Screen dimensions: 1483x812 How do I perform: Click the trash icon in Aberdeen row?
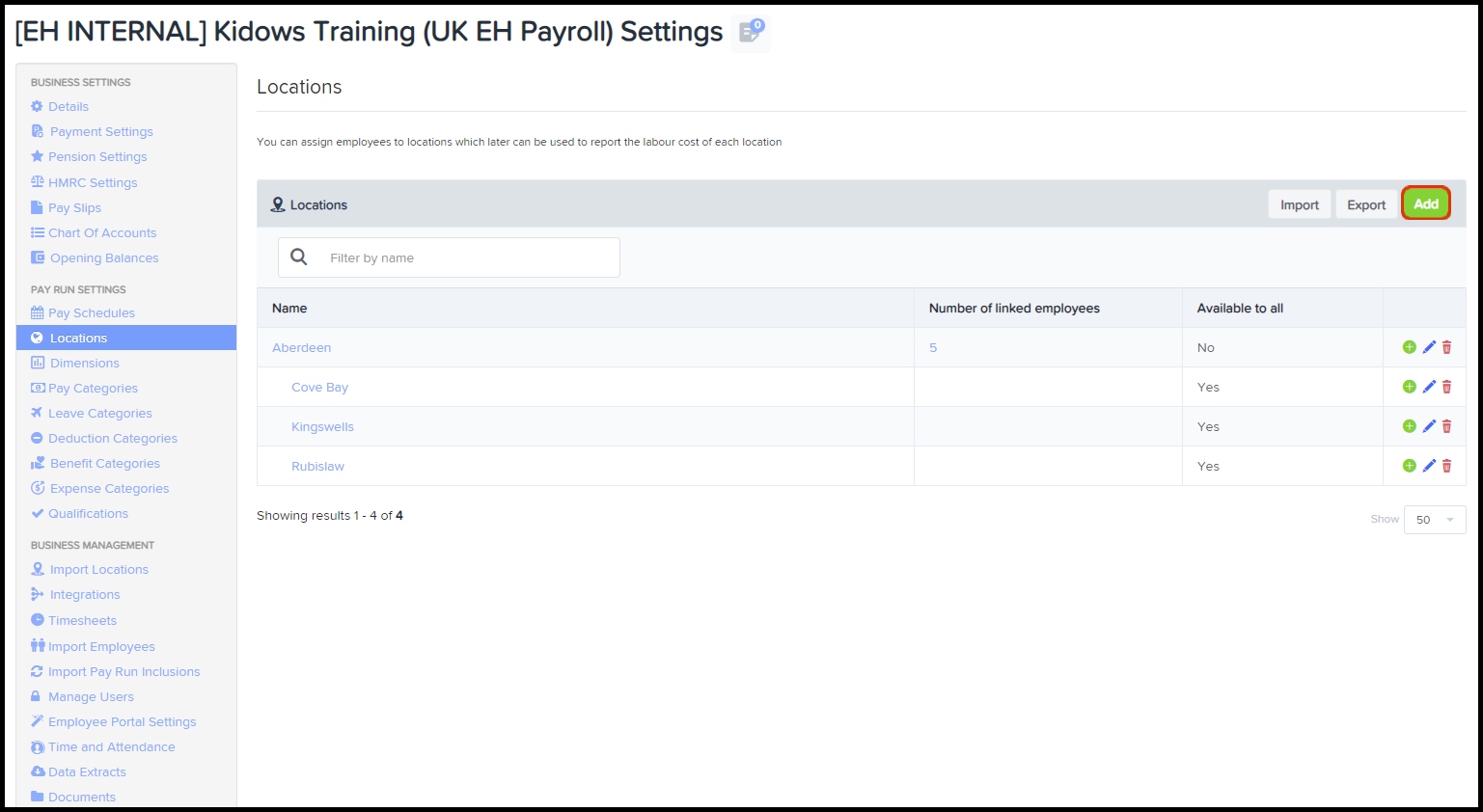coord(1446,347)
